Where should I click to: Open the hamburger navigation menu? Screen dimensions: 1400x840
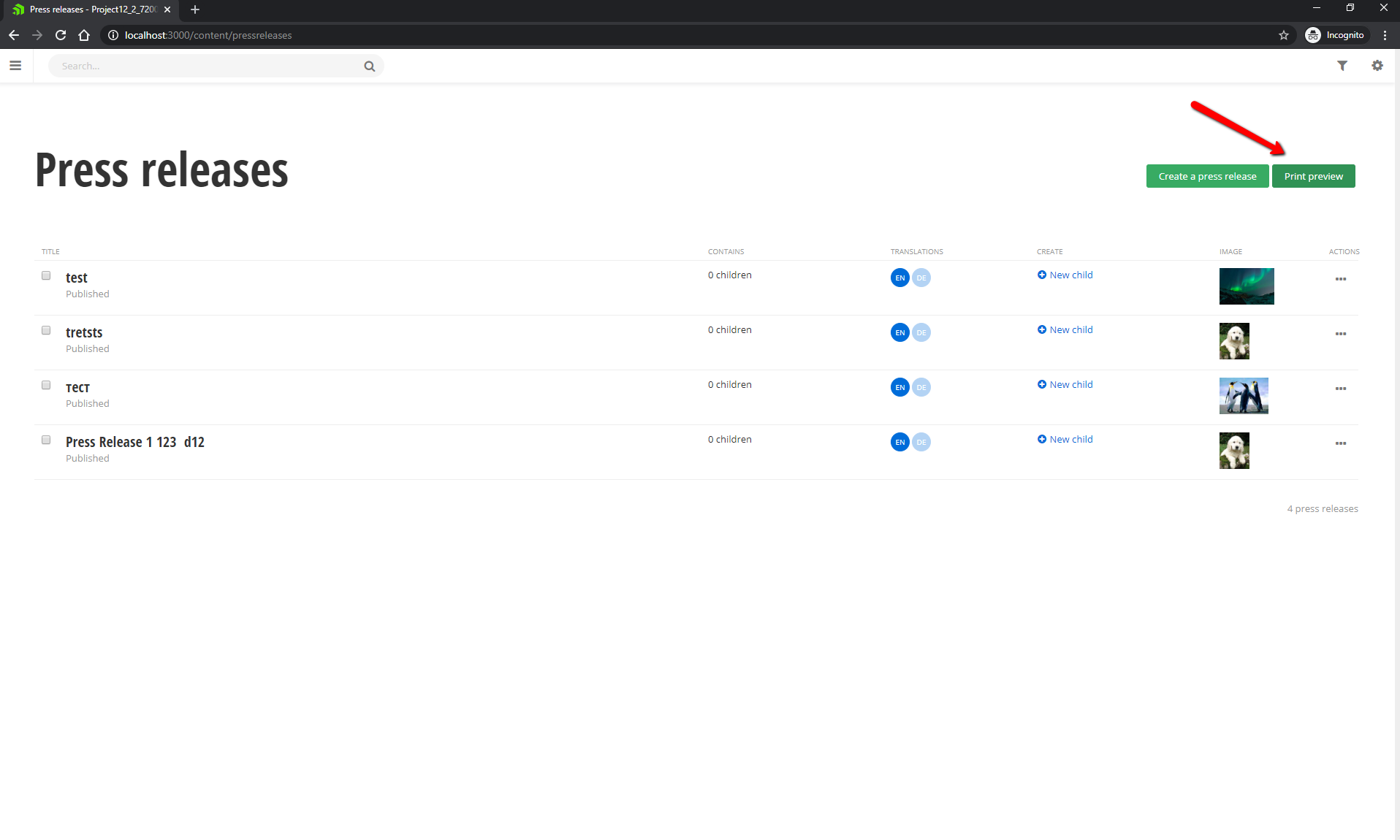pyautogui.click(x=15, y=66)
